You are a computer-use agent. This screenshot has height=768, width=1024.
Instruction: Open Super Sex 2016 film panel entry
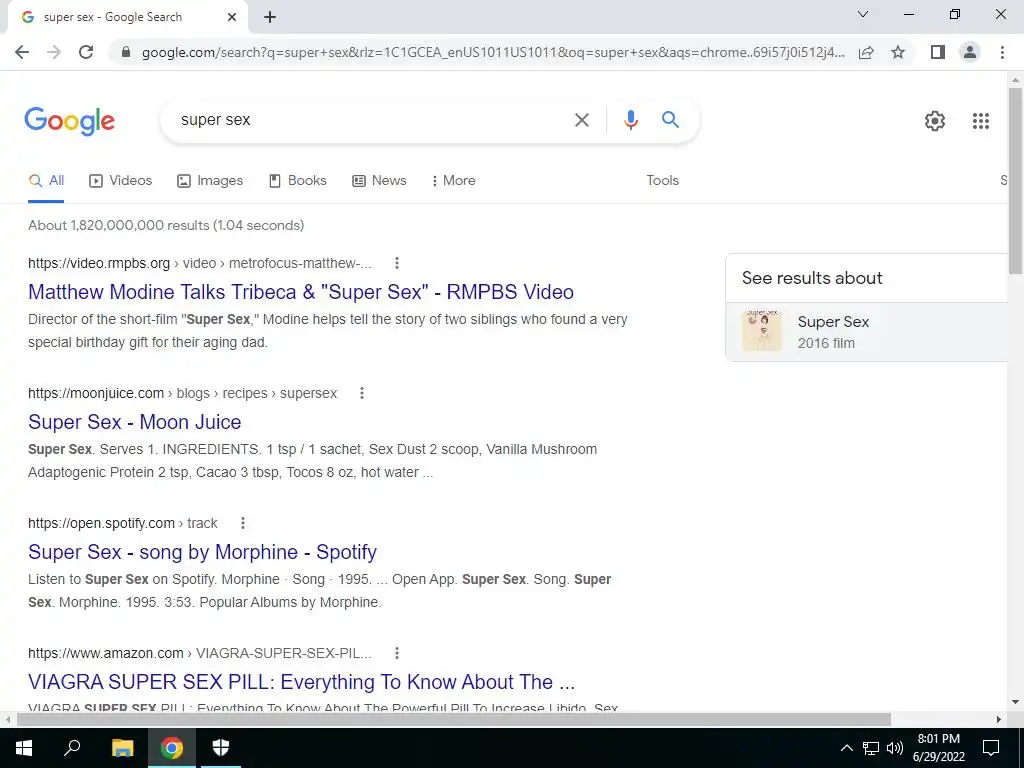[867, 332]
